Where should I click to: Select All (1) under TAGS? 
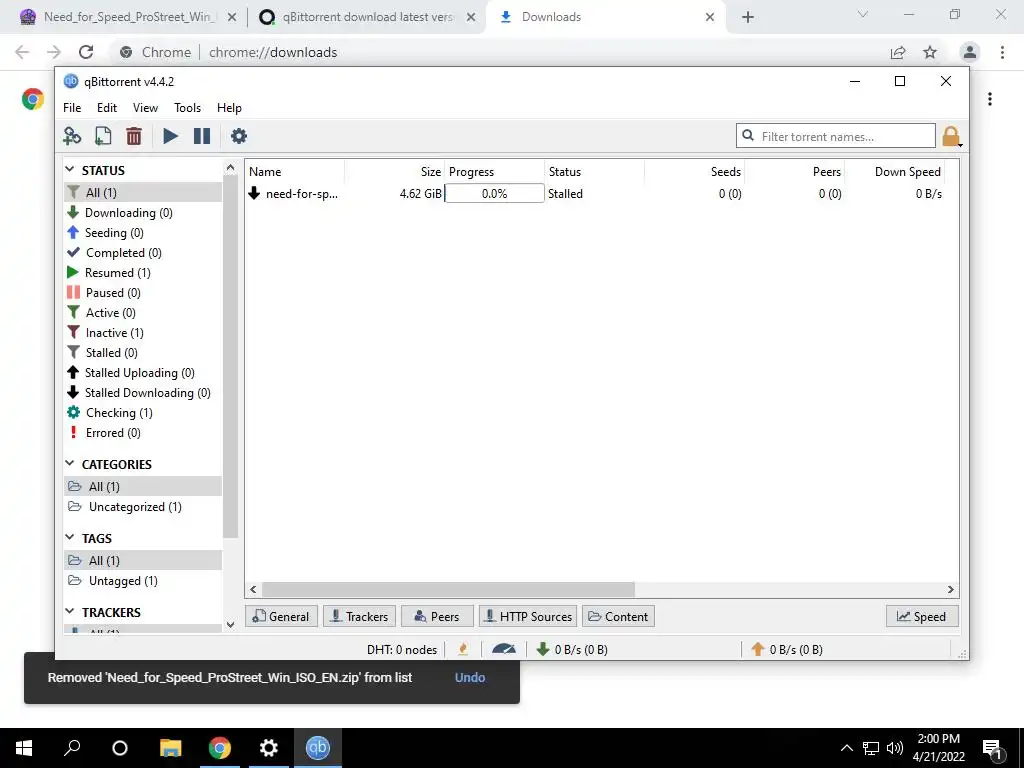tap(143, 560)
